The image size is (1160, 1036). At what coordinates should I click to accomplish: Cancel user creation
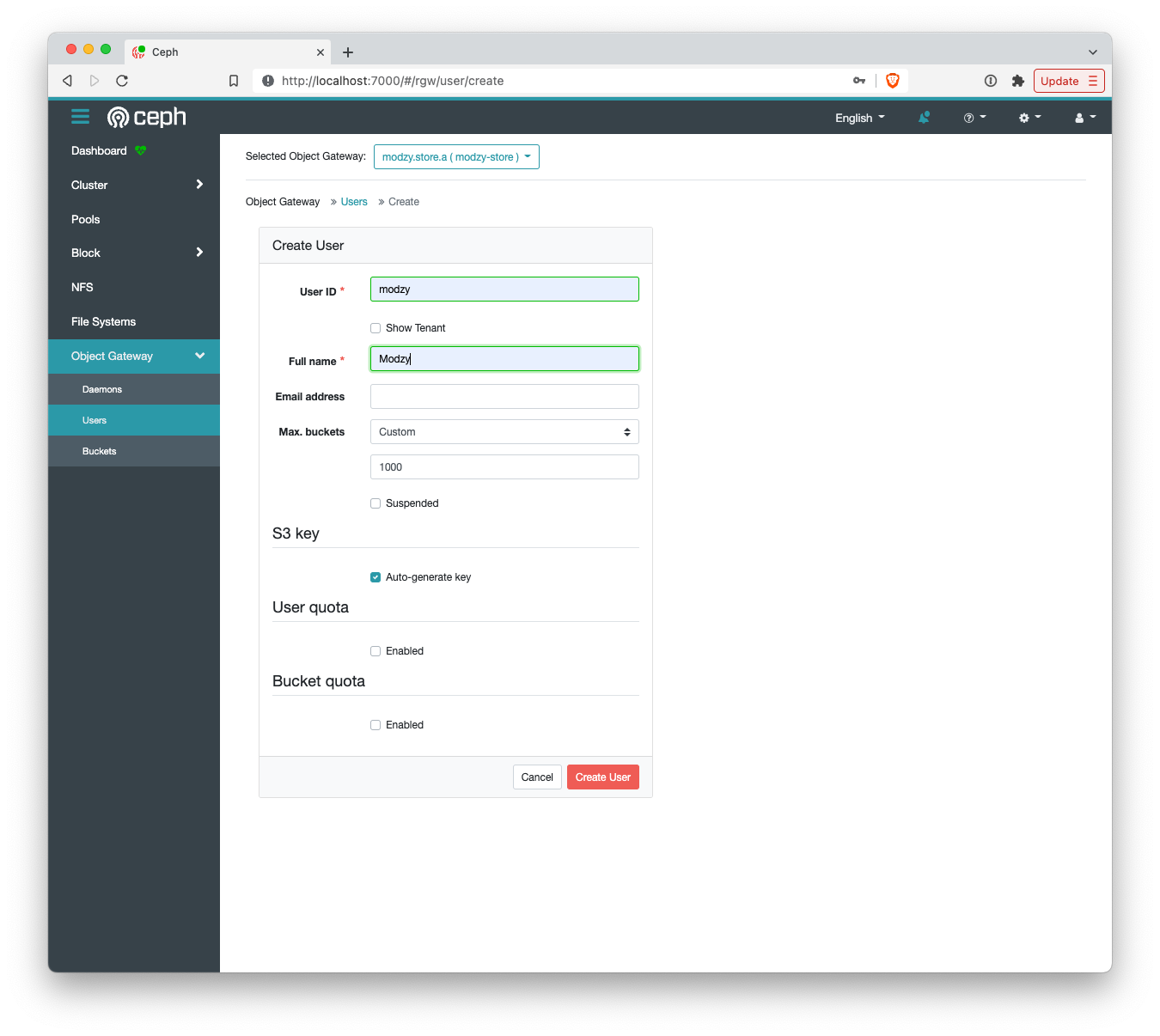[537, 777]
